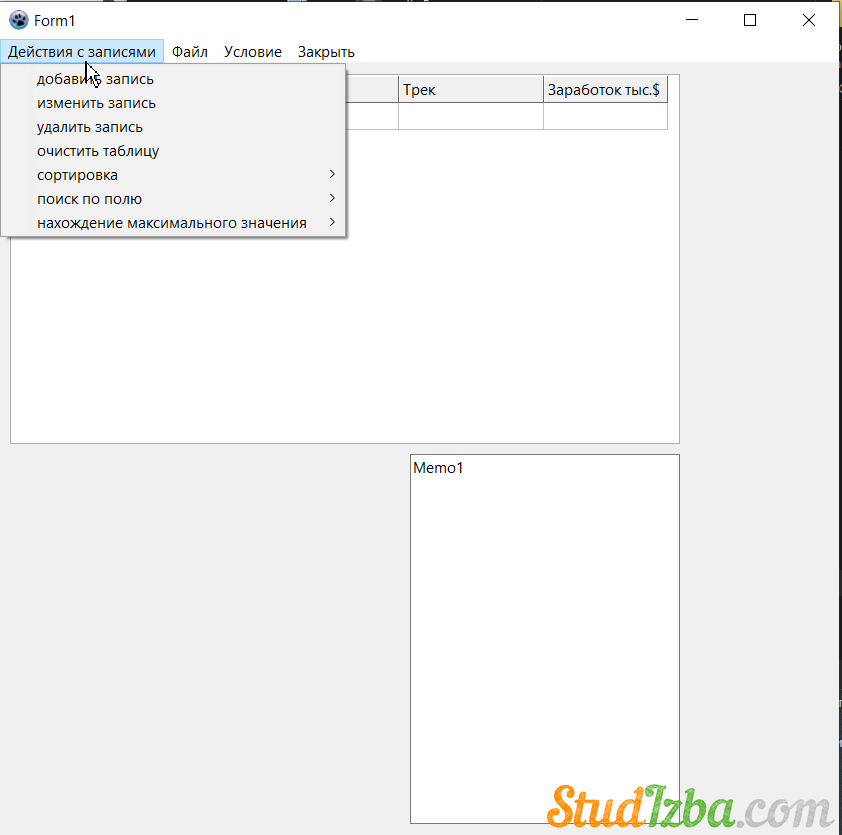Select очистить таблицу entry

pos(173,151)
